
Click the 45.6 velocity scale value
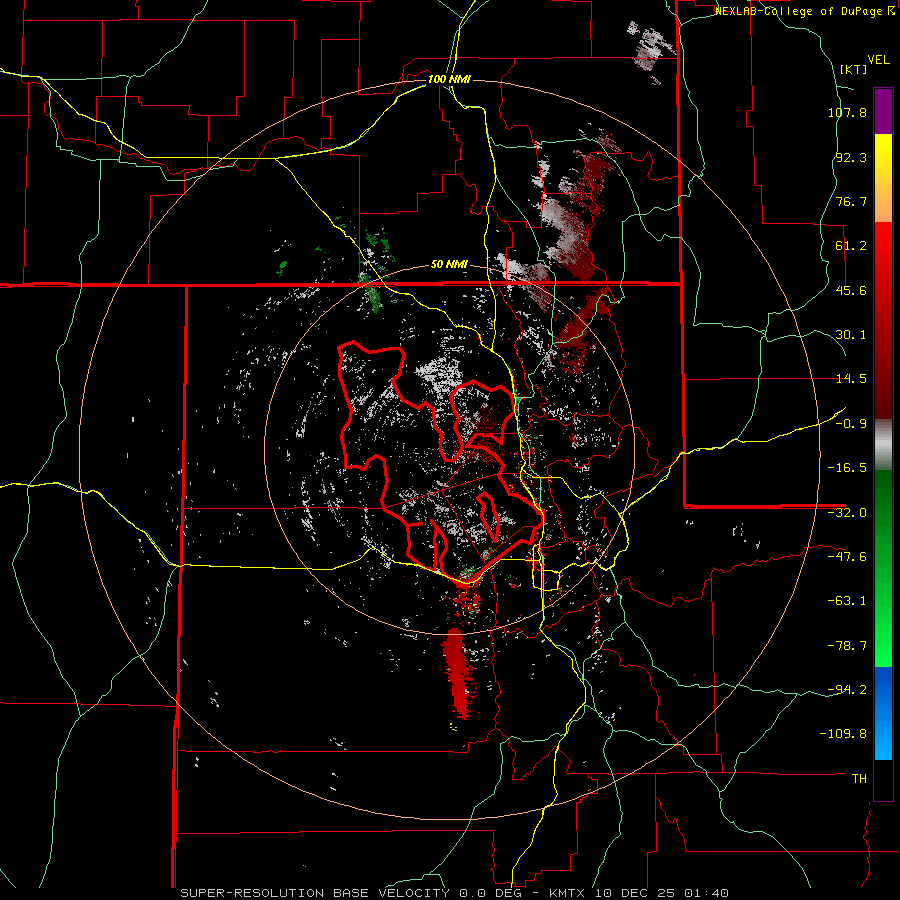click(x=851, y=290)
